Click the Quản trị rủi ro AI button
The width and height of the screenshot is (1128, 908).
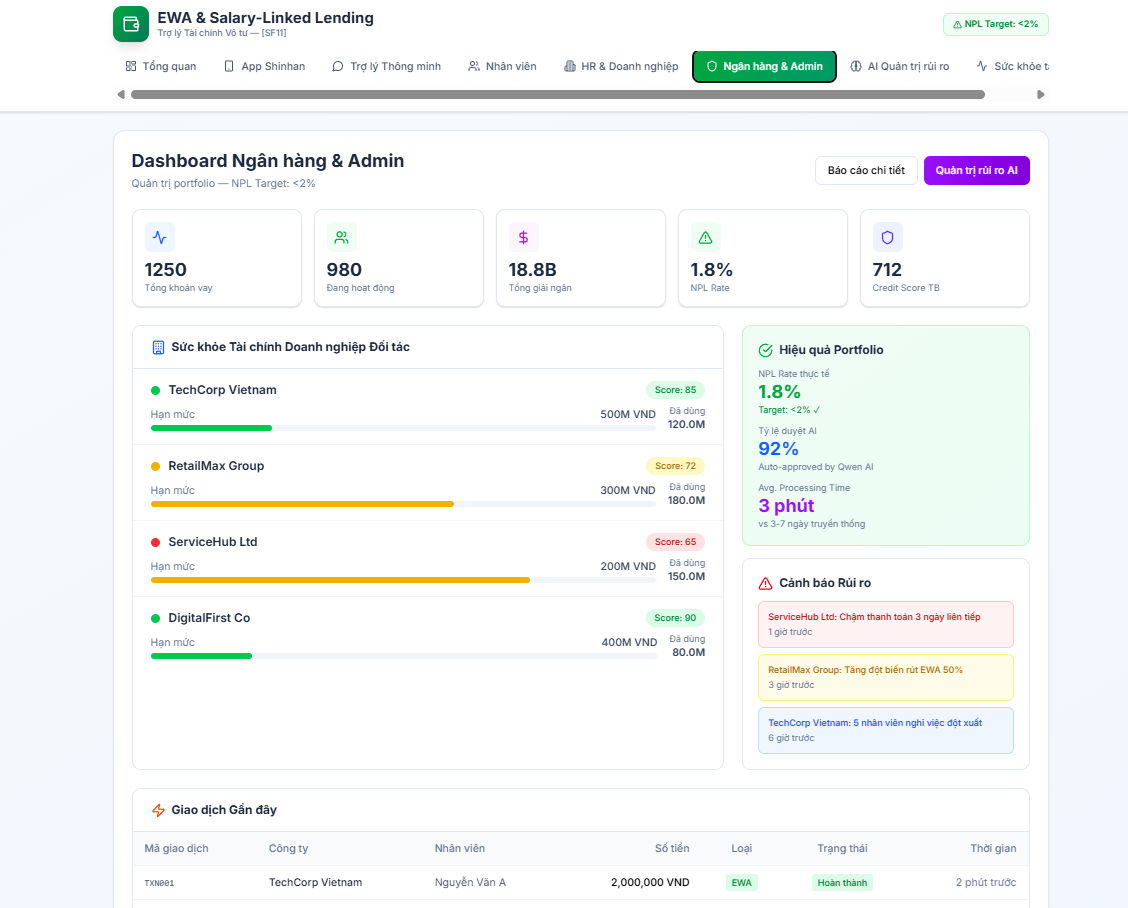[976, 171]
